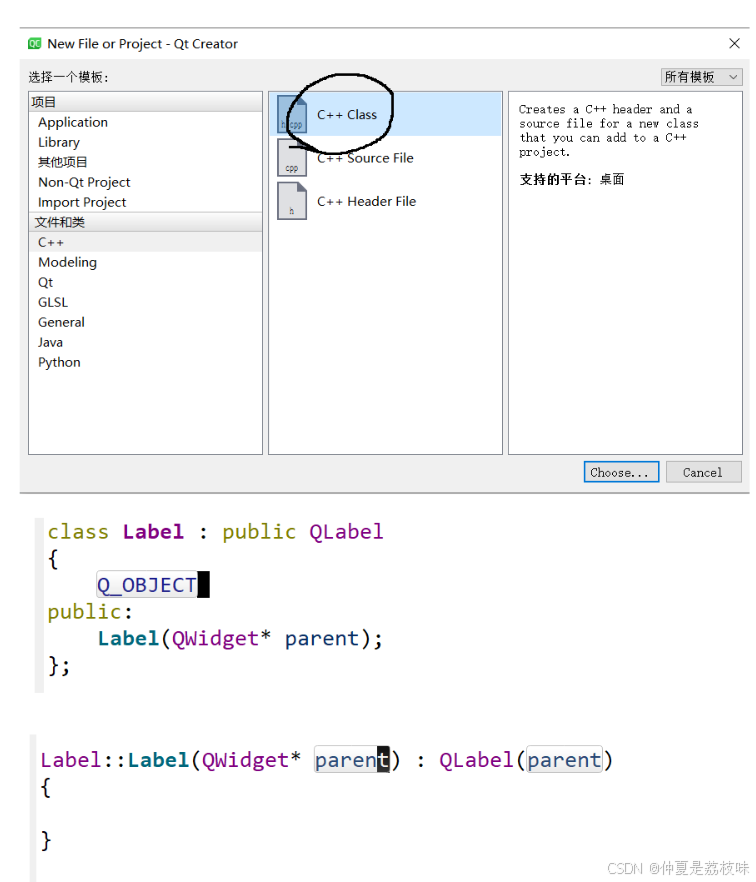The image size is (756, 882).
Task: Choose the C++ Source File template label
Action: point(365,158)
